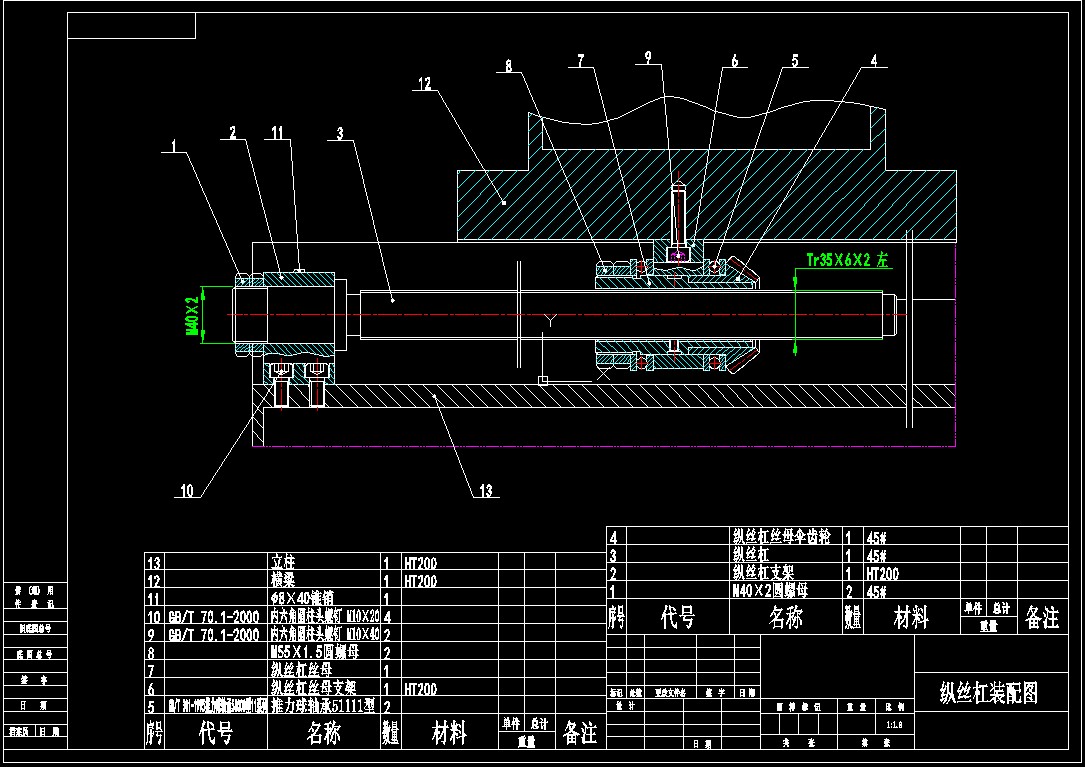Select the green vertical M40X2 dimension text

click(x=192, y=315)
